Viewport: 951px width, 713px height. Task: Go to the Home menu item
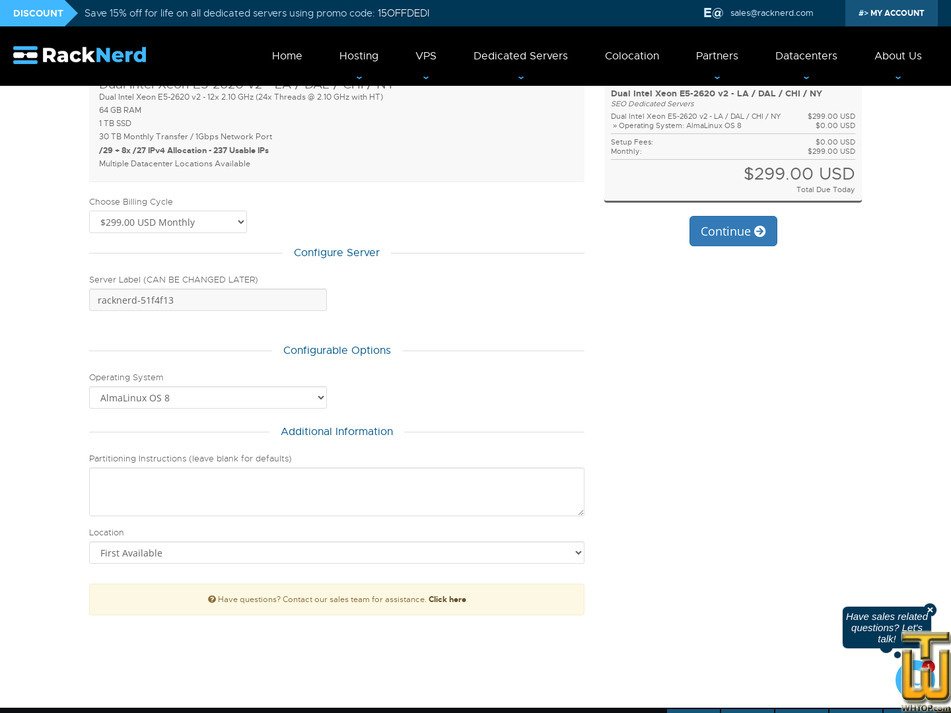(287, 56)
